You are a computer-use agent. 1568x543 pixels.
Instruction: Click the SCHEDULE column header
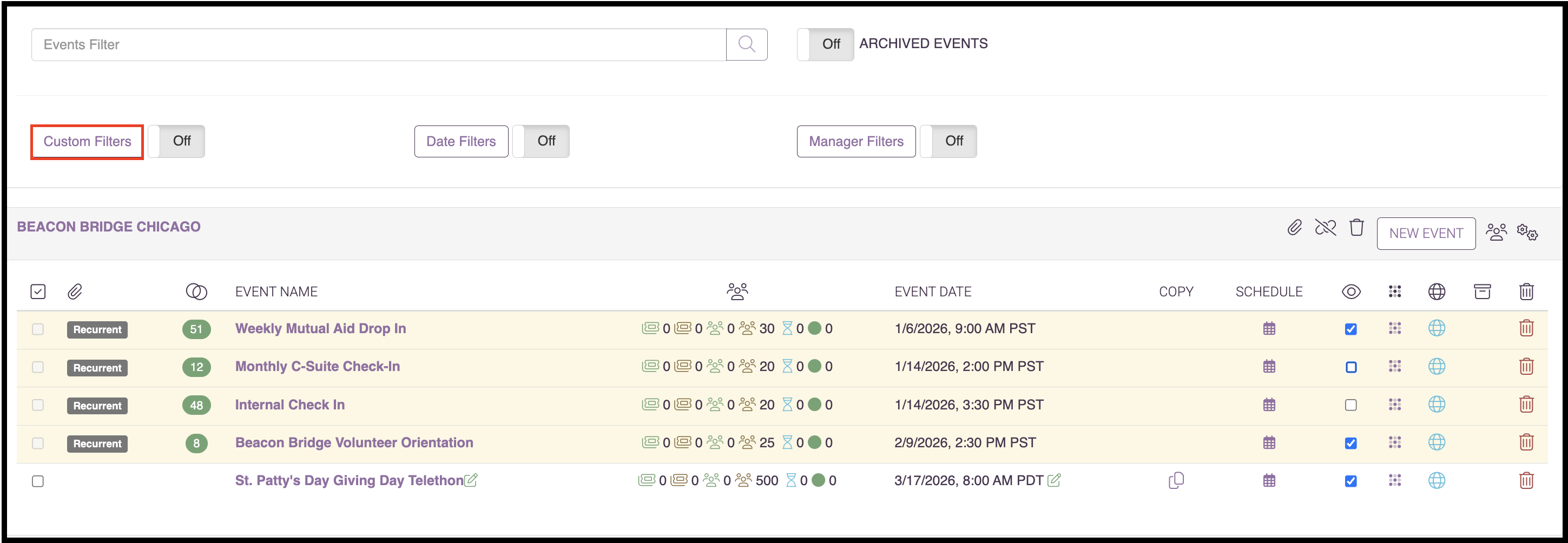click(1268, 292)
